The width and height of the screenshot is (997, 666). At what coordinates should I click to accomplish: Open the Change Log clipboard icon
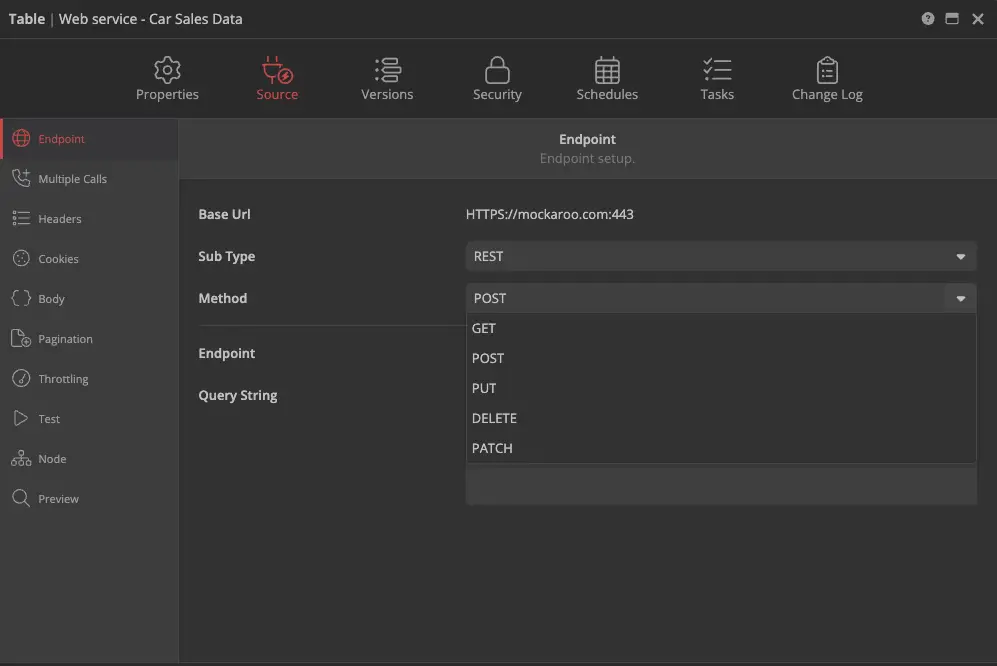pyautogui.click(x=827, y=70)
